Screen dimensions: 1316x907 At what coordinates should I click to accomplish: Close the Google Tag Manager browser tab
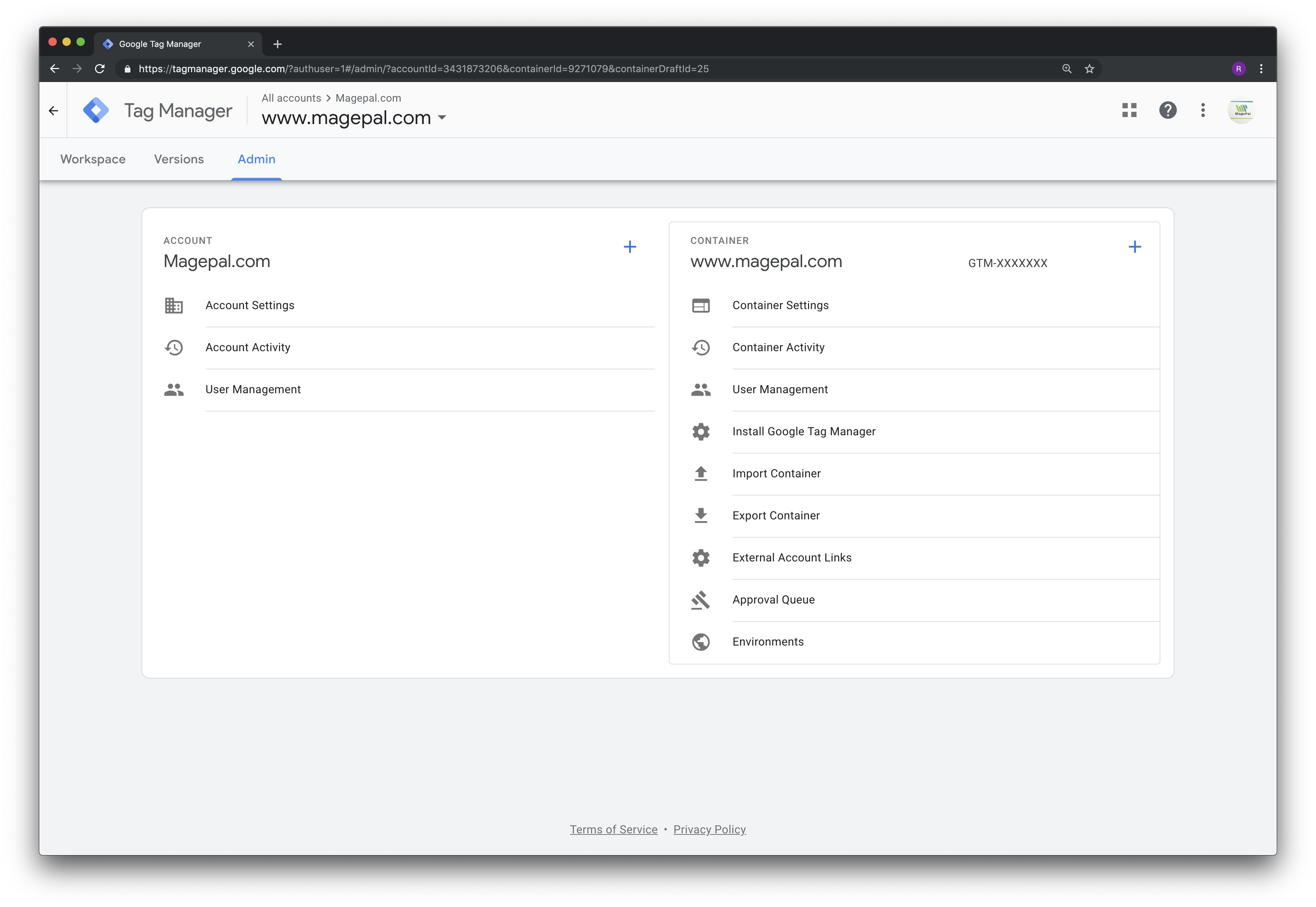(251, 44)
